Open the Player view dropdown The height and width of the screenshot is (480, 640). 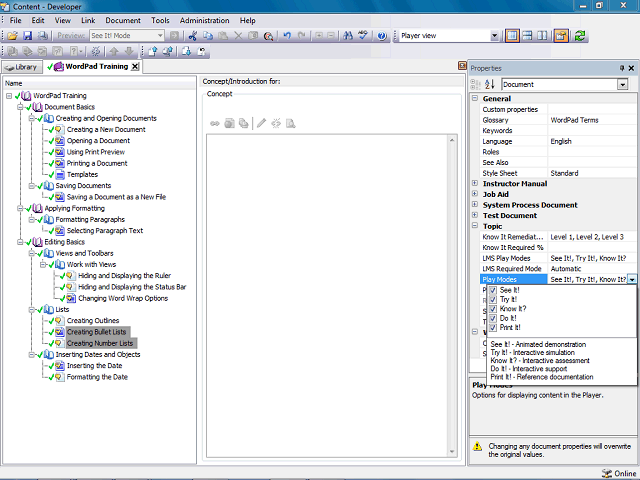[494, 36]
